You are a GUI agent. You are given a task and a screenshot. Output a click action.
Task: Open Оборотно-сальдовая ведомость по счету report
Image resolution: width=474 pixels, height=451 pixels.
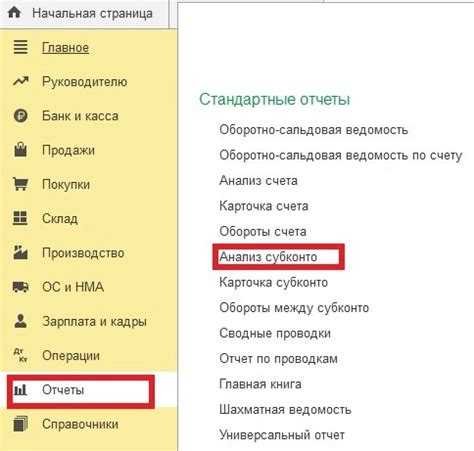pyautogui.click(x=341, y=155)
